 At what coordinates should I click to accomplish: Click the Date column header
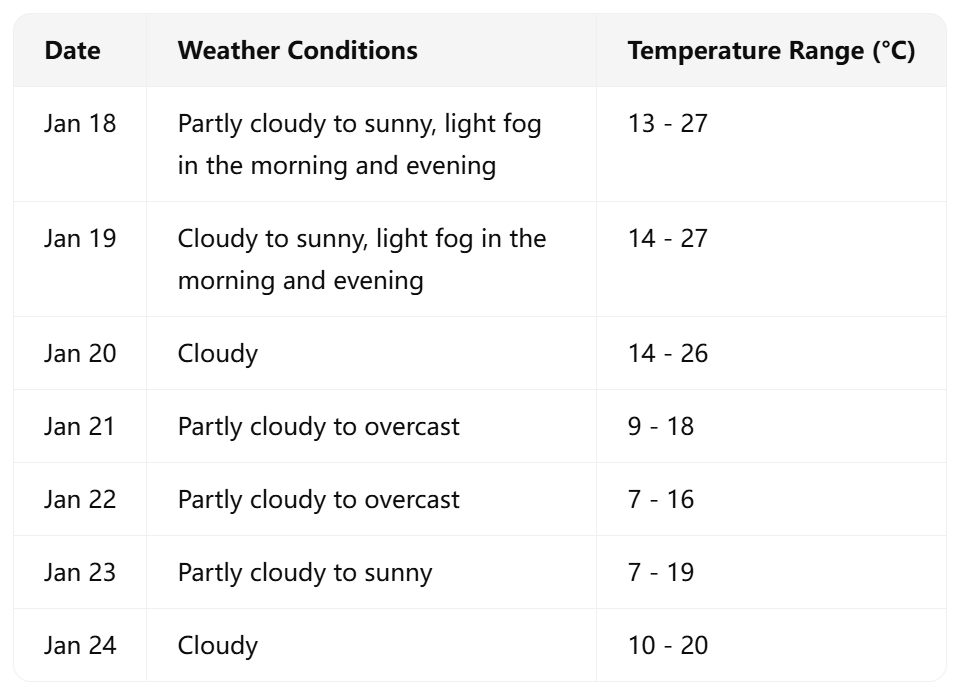(x=72, y=50)
